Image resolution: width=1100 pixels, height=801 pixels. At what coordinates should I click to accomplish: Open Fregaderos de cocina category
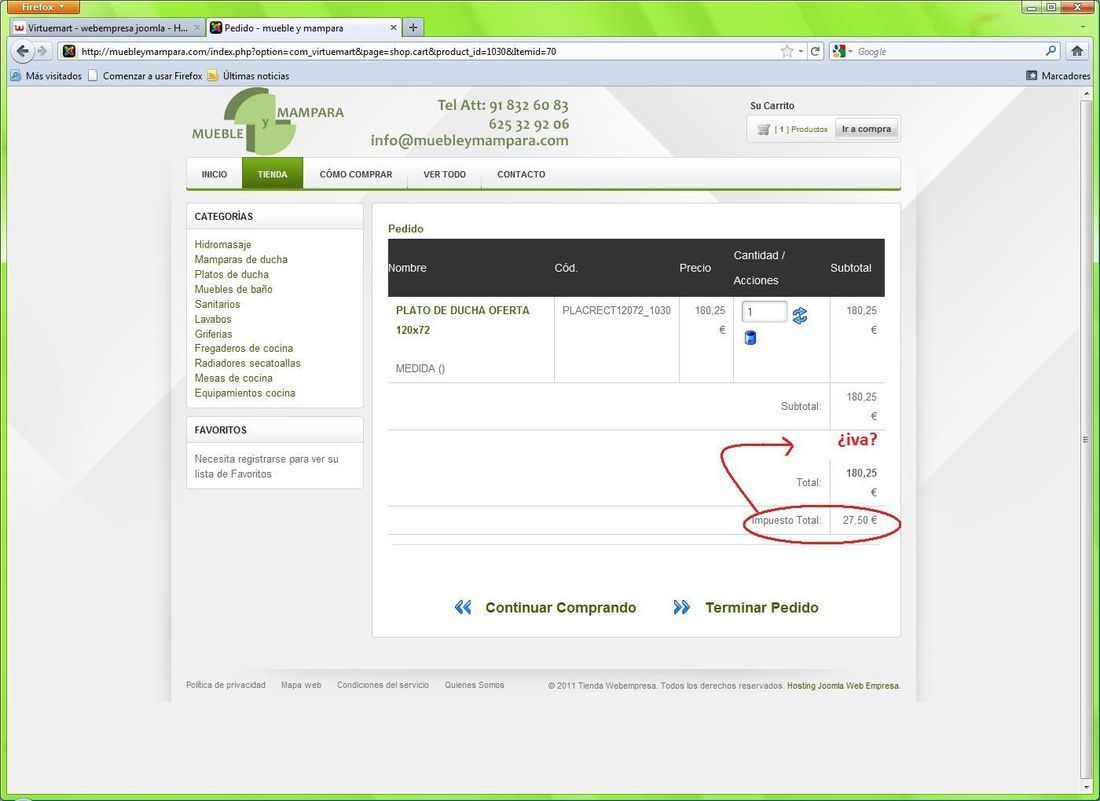[x=243, y=348]
